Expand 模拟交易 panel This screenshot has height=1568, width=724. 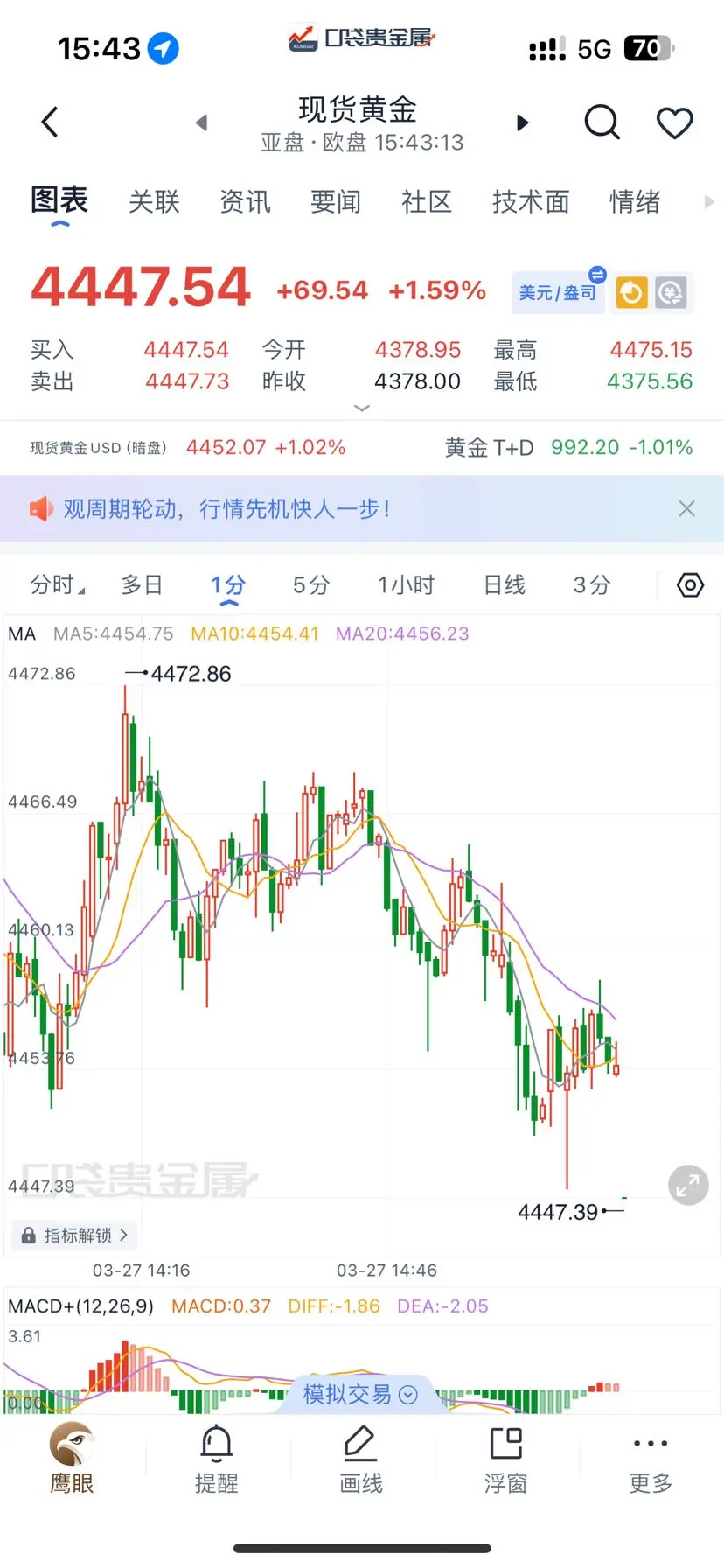[360, 1394]
